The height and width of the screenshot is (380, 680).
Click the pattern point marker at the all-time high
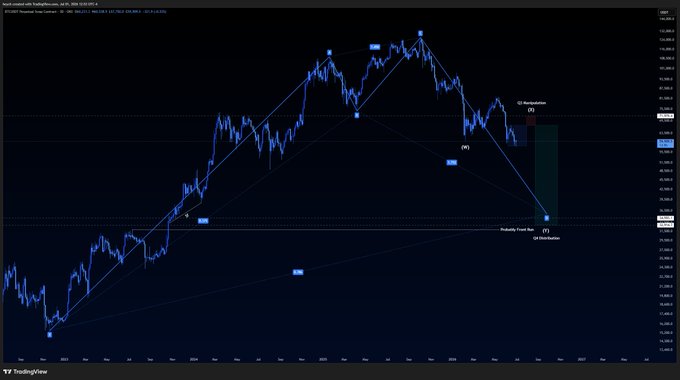click(420, 33)
